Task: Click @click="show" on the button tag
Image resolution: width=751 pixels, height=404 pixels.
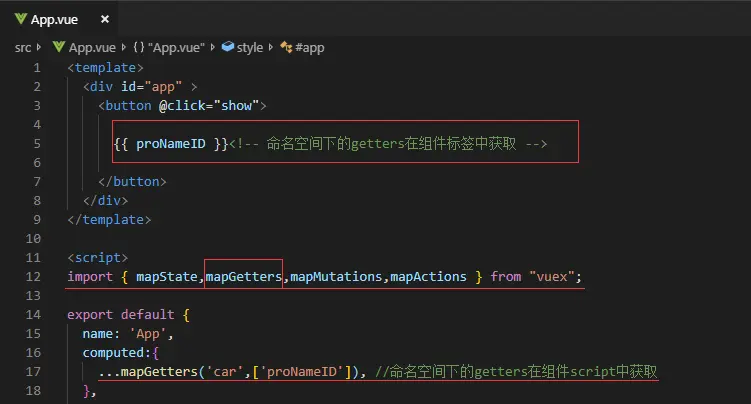Action: coord(209,106)
